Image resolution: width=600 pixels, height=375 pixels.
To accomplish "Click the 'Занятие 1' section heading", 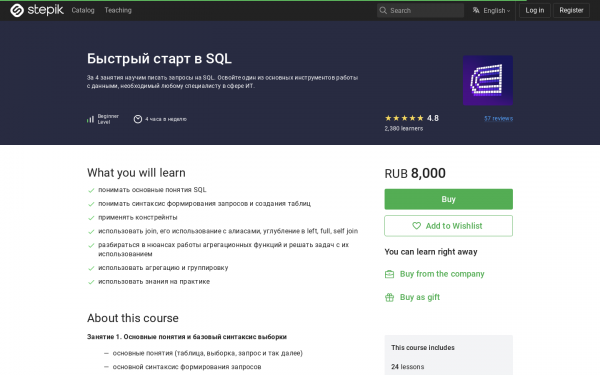I will coord(187,337).
